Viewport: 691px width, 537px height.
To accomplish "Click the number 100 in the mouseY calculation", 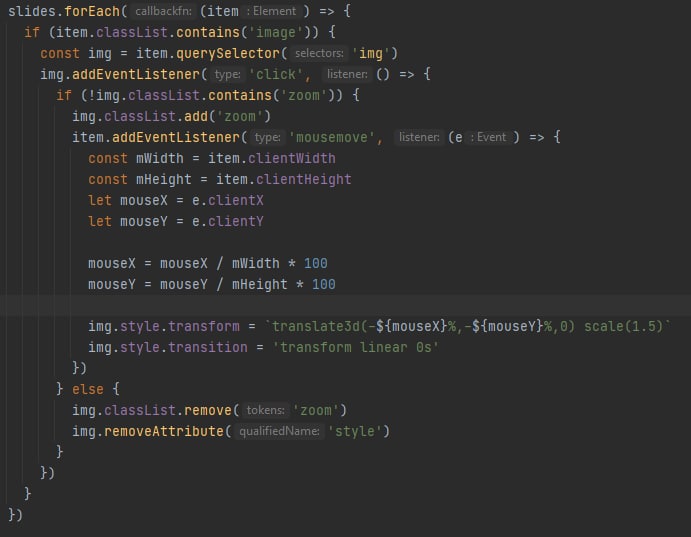I will [323, 285].
